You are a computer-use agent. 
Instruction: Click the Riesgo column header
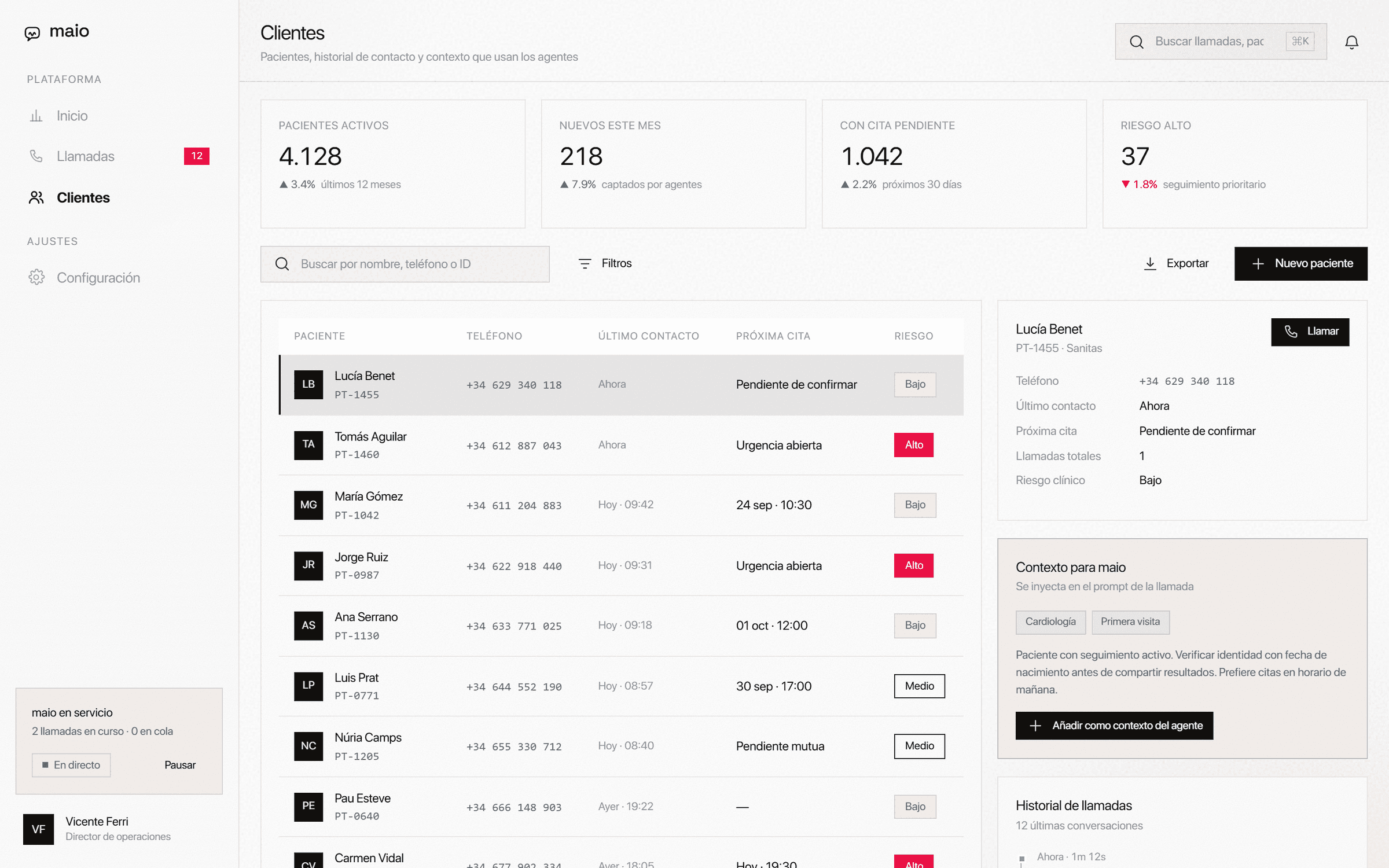(x=914, y=336)
